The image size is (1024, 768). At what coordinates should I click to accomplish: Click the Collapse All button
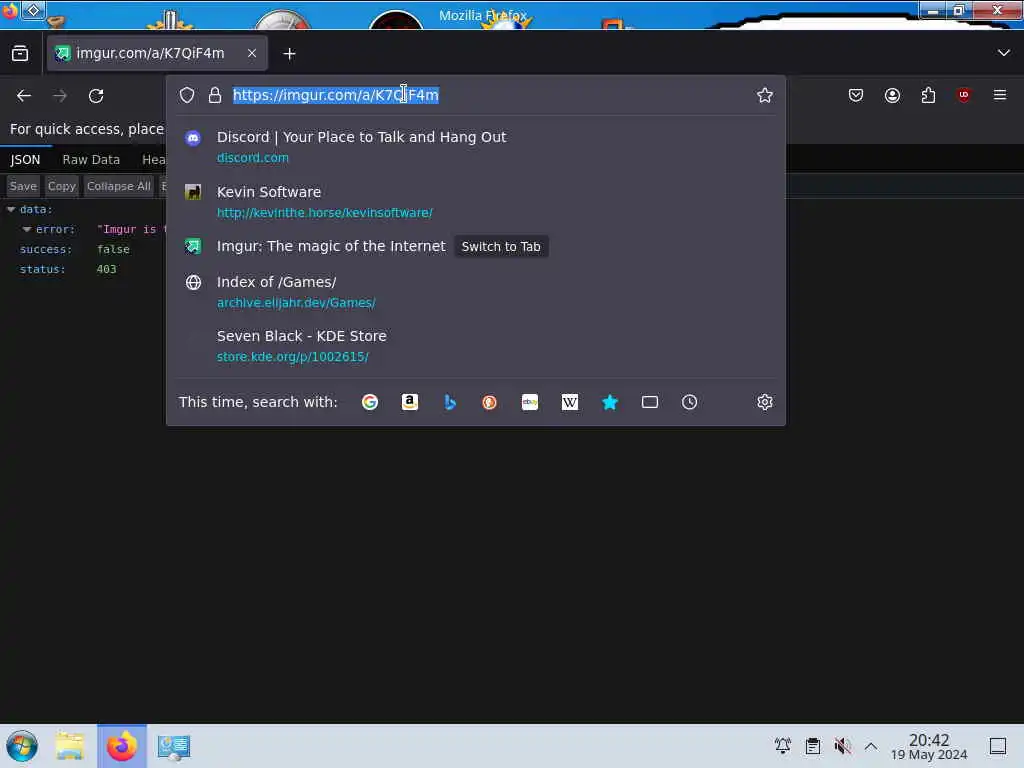point(118,186)
